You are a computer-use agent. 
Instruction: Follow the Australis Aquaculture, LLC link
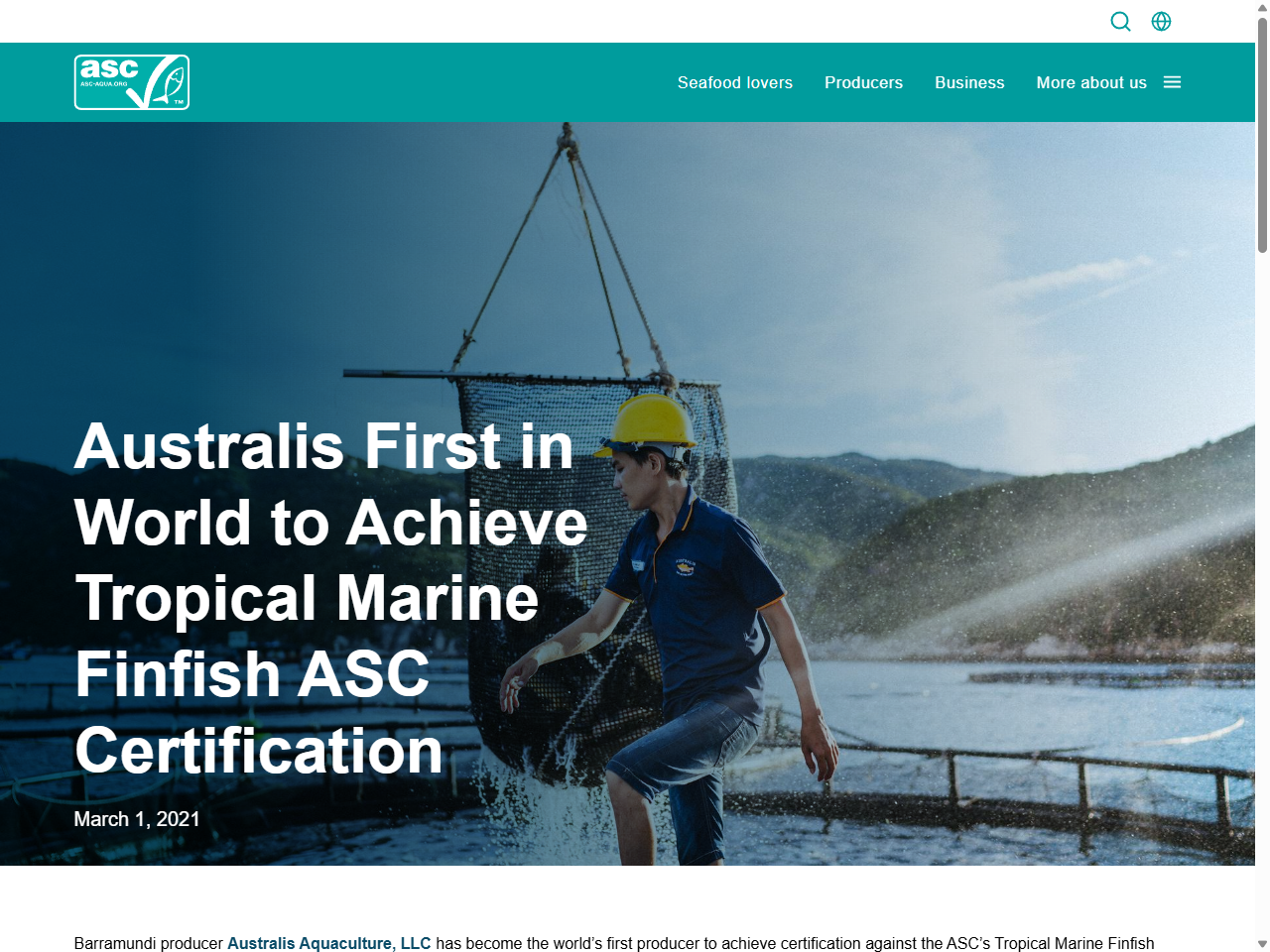[329, 943]
